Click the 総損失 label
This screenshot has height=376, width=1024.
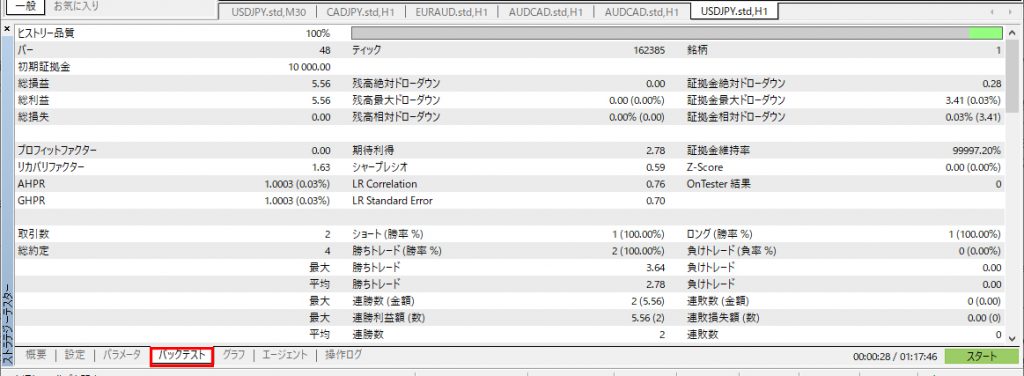(33, 118)
